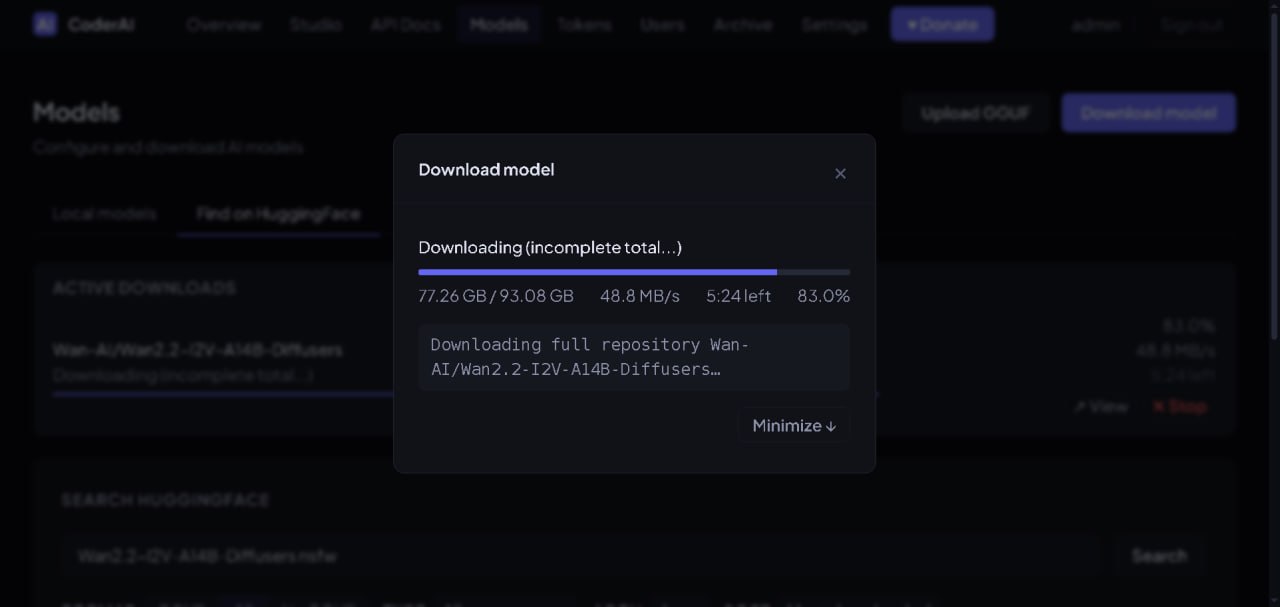Switch to Local models tab
This screenshot has height=607, width=1280.
104,214
